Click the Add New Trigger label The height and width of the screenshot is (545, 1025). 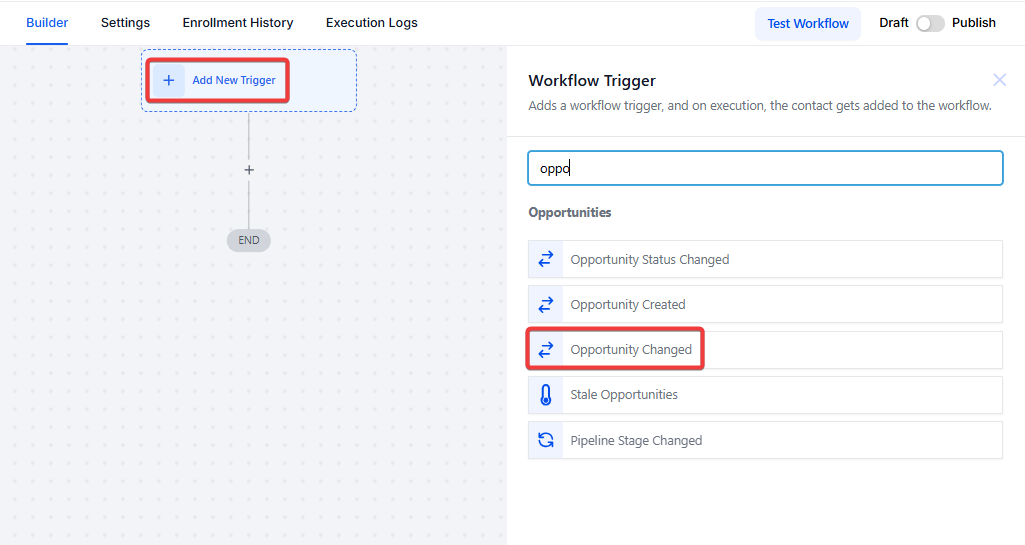(x=234, y=80)
